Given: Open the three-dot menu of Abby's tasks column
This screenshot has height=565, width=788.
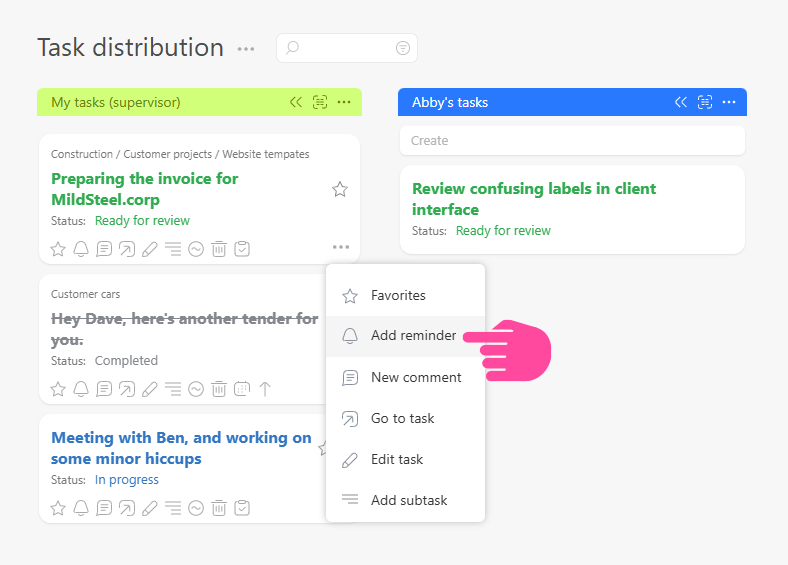Looking at the screenshot, I should (729, 102).
